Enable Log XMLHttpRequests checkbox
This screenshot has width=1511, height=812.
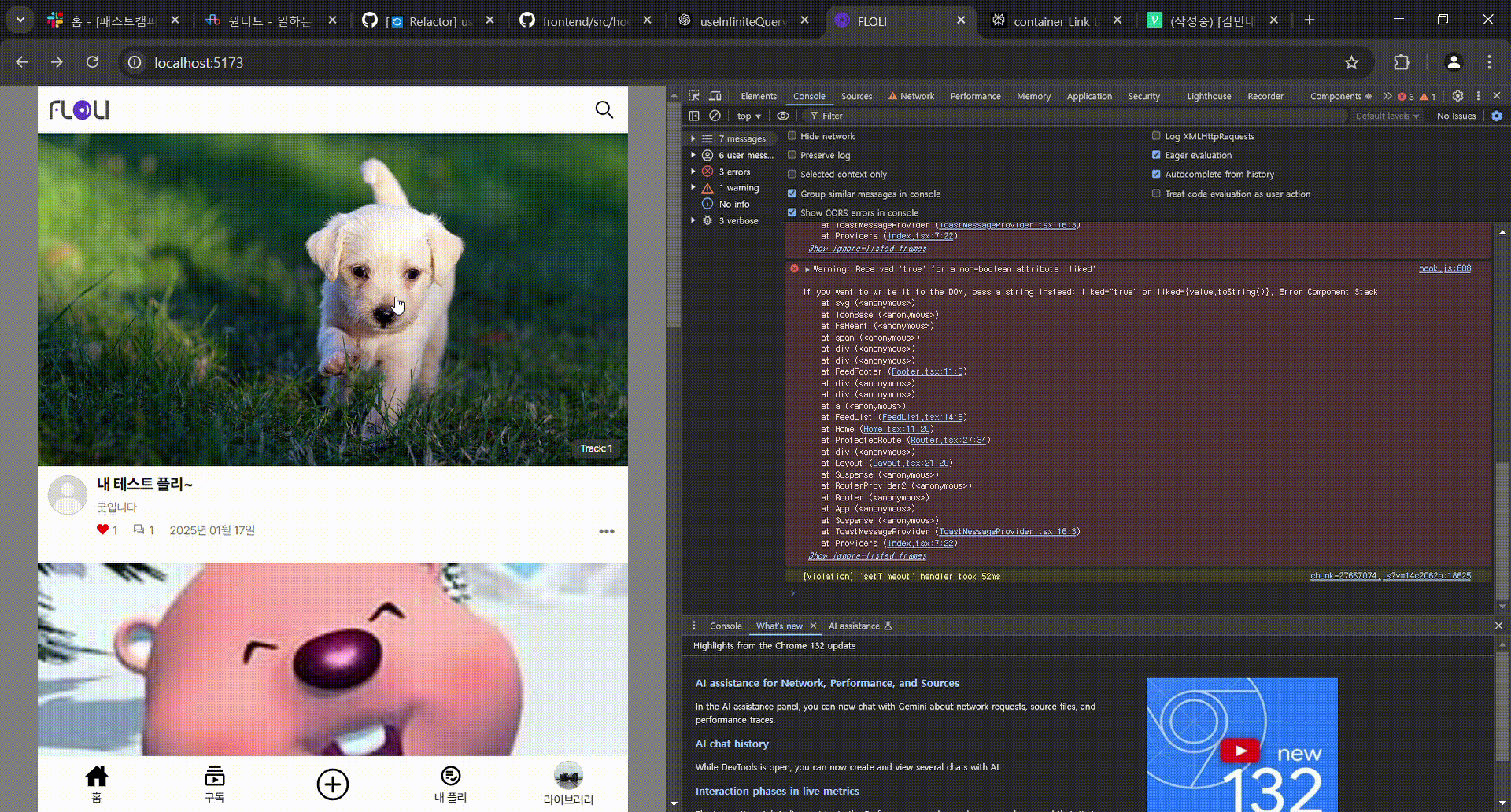click(x=1156, y=136)
